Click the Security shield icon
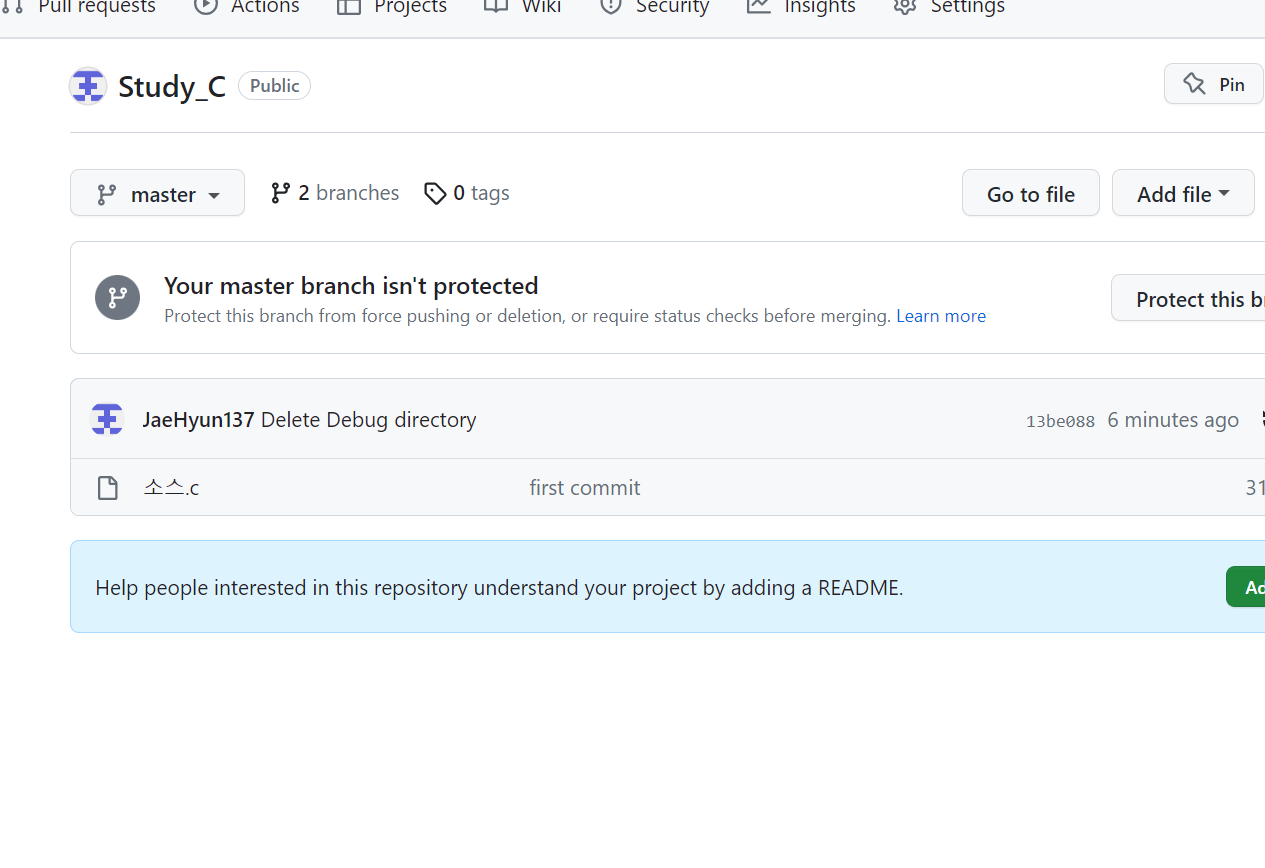 (611, 6)
